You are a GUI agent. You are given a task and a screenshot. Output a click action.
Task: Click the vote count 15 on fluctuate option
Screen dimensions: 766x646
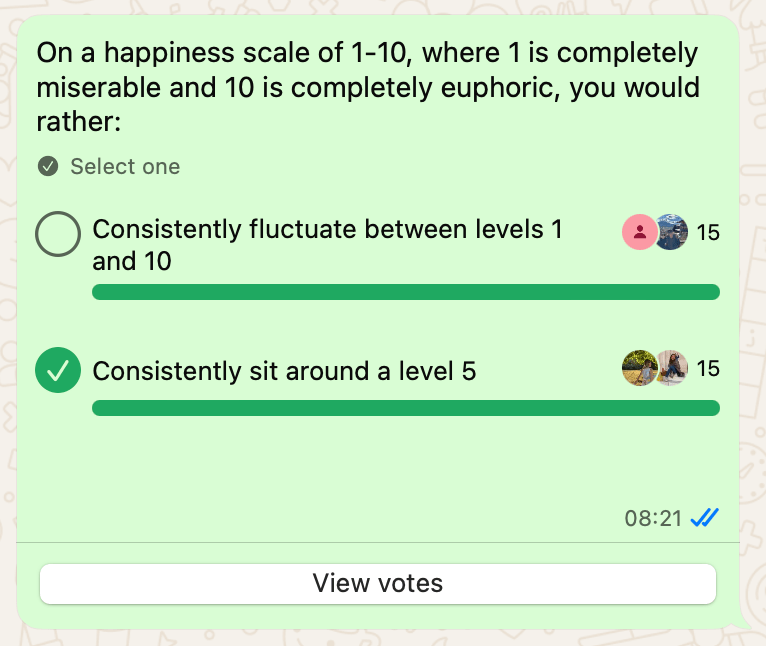(x=708, y=233)
